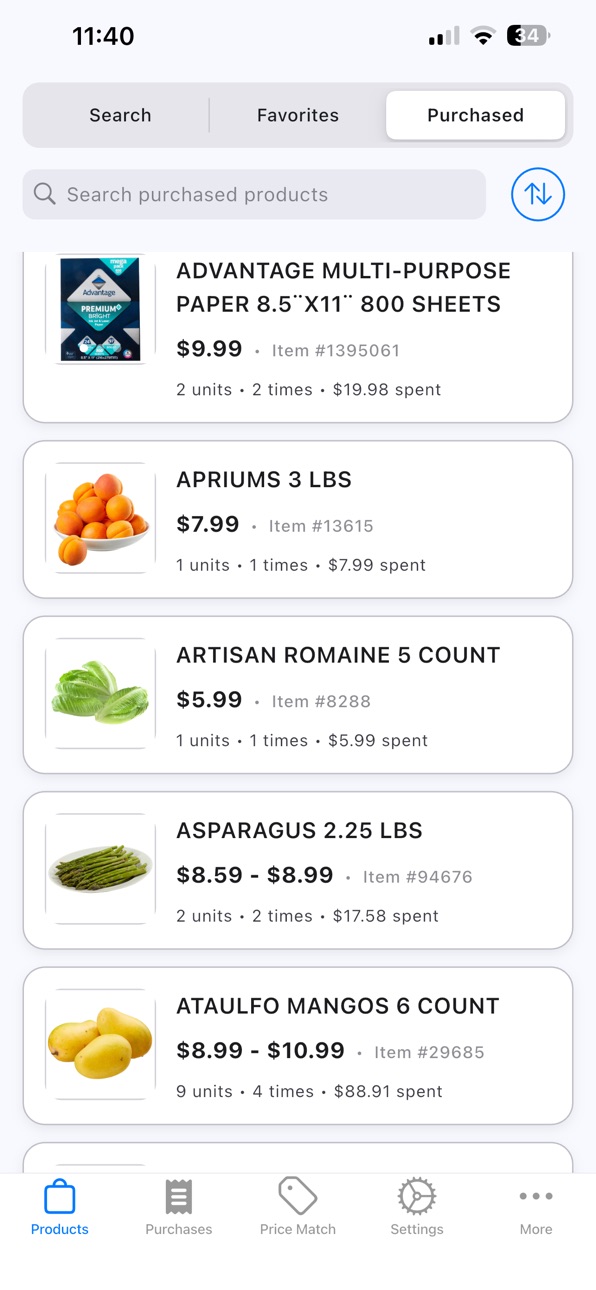Check the battery status indicator

pos(529,36)
